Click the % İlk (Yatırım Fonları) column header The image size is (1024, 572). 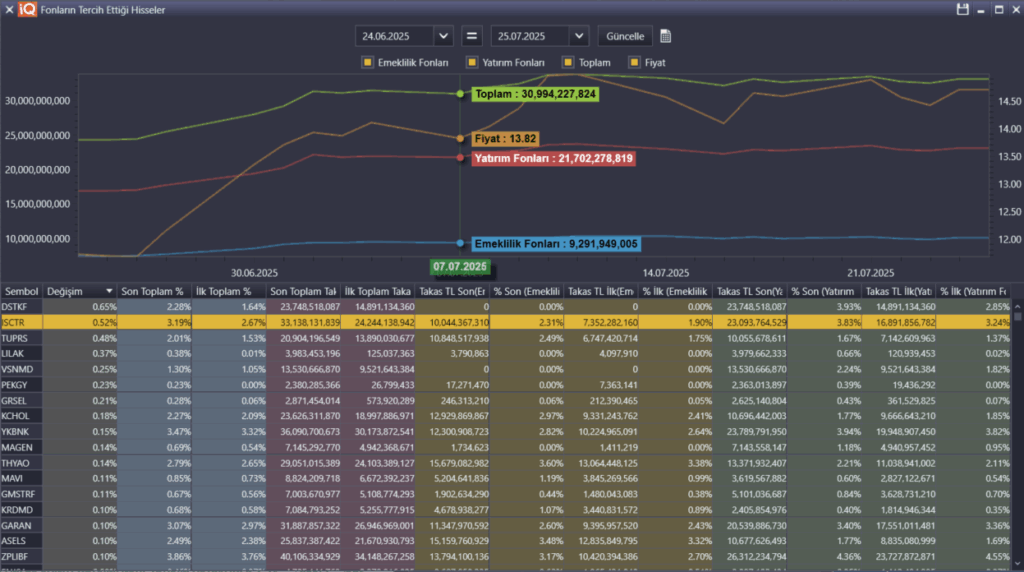[x=973, y=291]
